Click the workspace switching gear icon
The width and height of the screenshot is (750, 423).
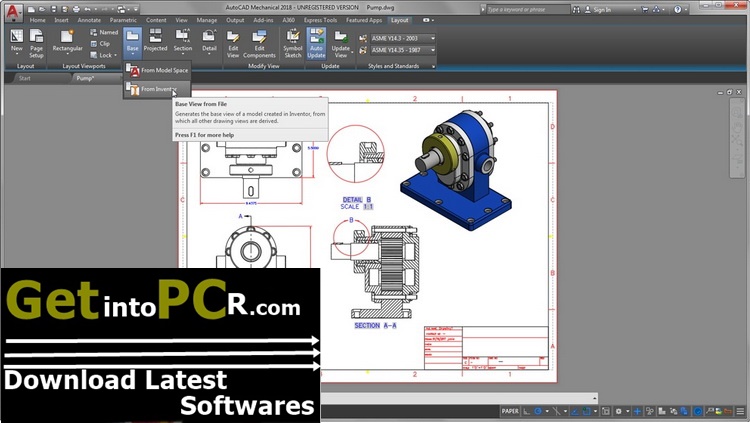[x=618, y=411]
